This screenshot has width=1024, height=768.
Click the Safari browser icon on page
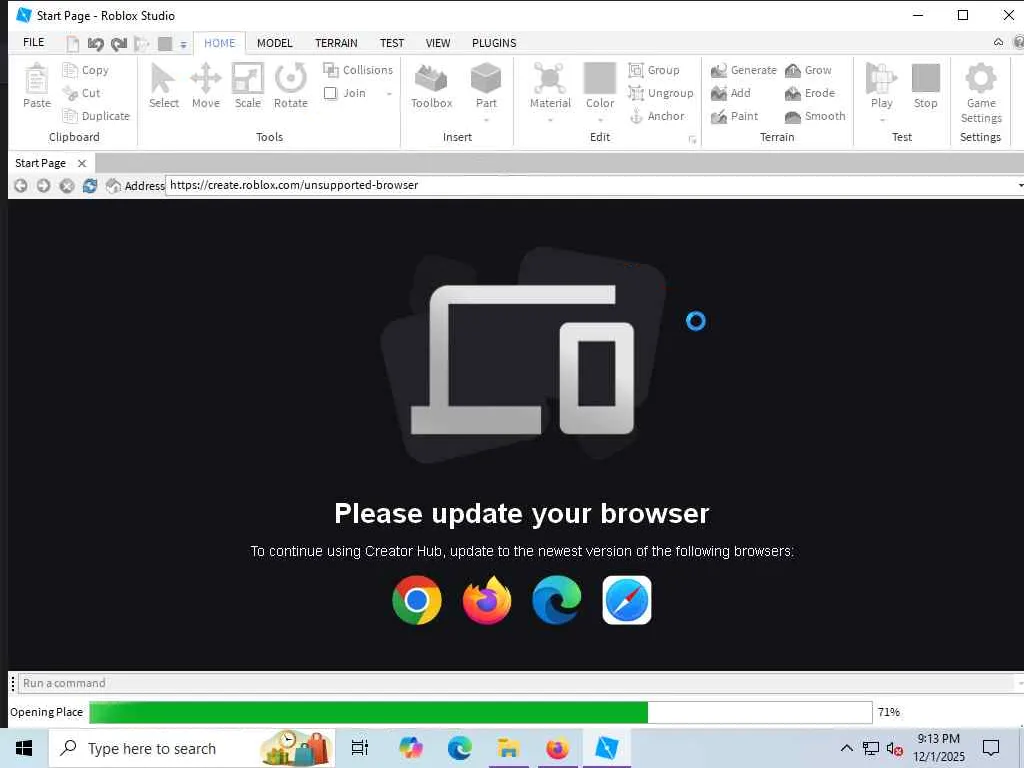click(626, 600)
